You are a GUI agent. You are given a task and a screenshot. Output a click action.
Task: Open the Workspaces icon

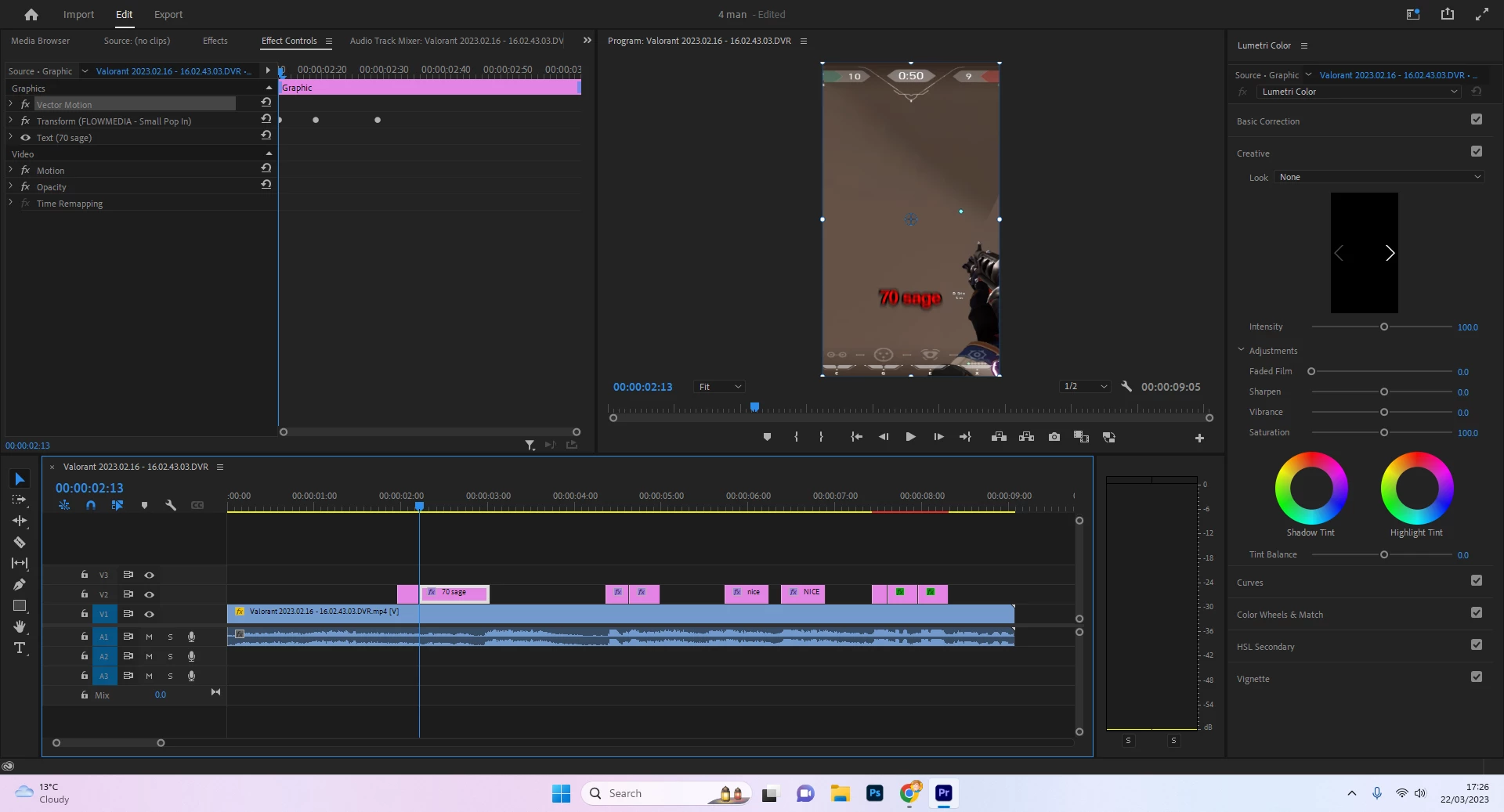pyautogui.click(x=1413, y=14)
